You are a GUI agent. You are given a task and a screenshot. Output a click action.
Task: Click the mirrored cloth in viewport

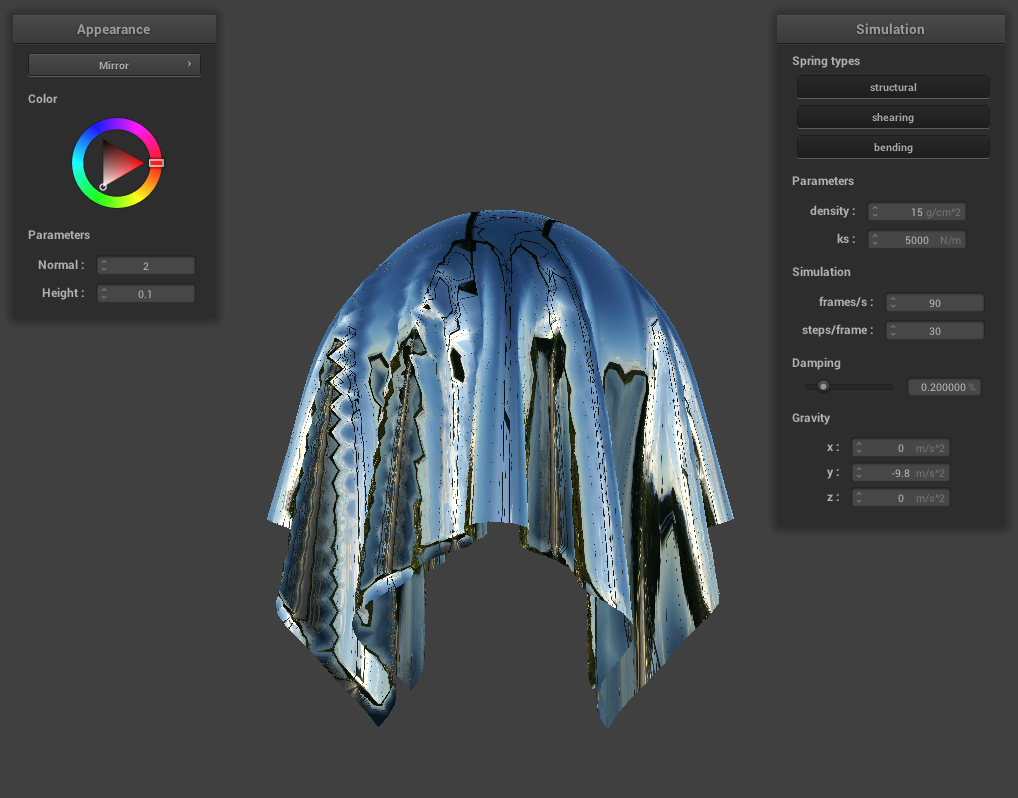500,450
